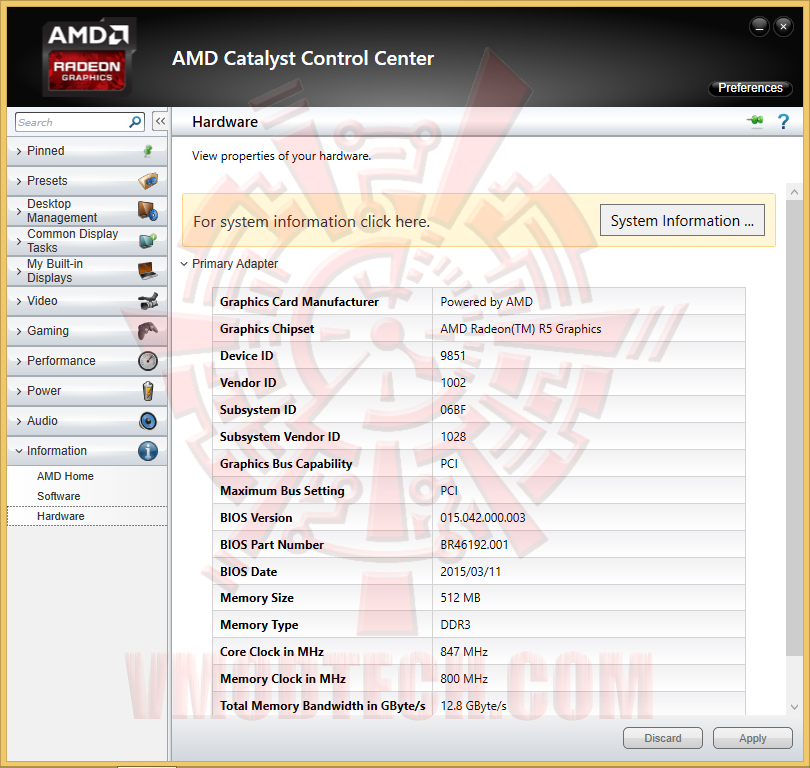Click the Video camera icon

(x=148, y=301)
